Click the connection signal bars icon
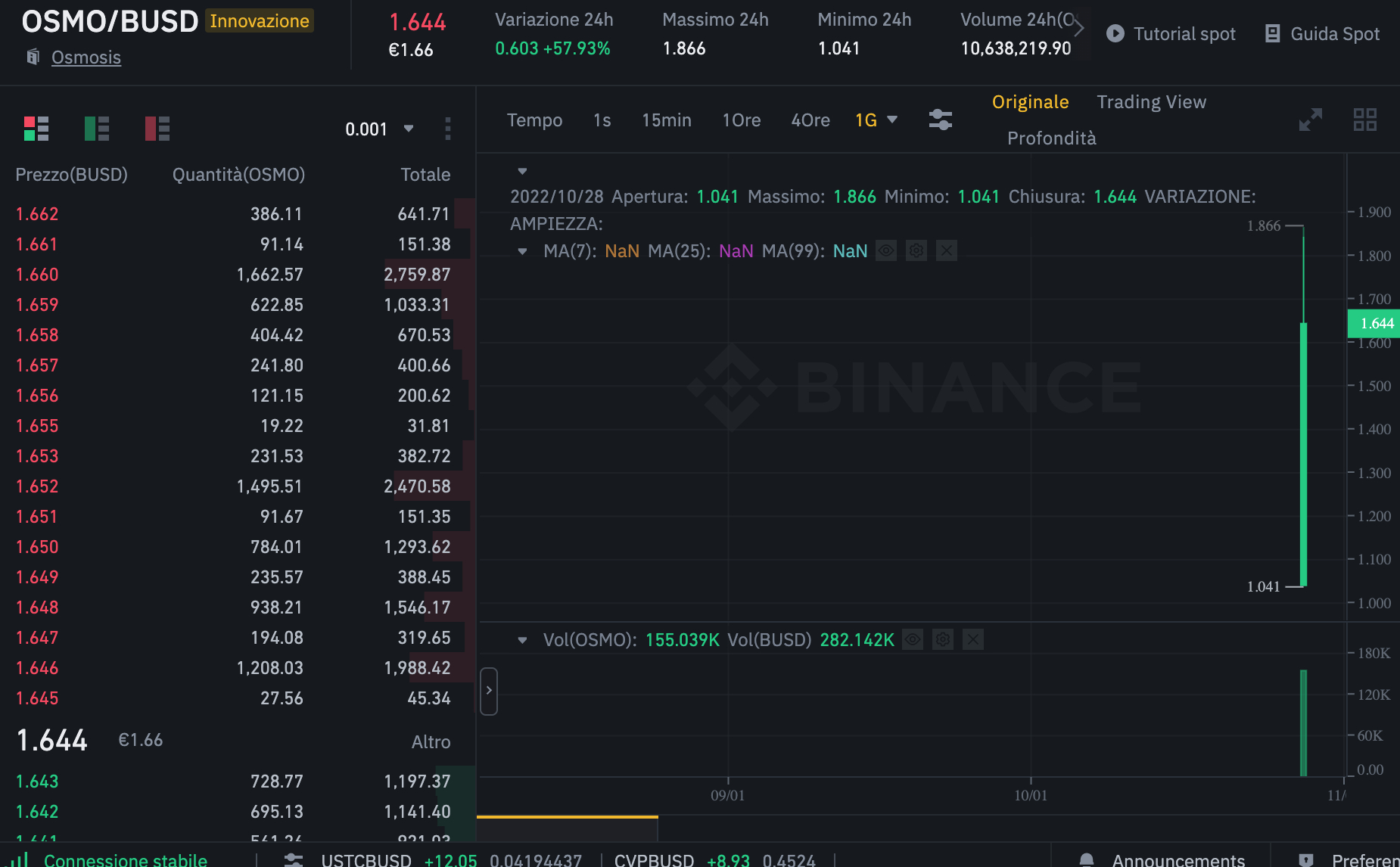This screenshot has height=867, width=1400. coord(20,859)
